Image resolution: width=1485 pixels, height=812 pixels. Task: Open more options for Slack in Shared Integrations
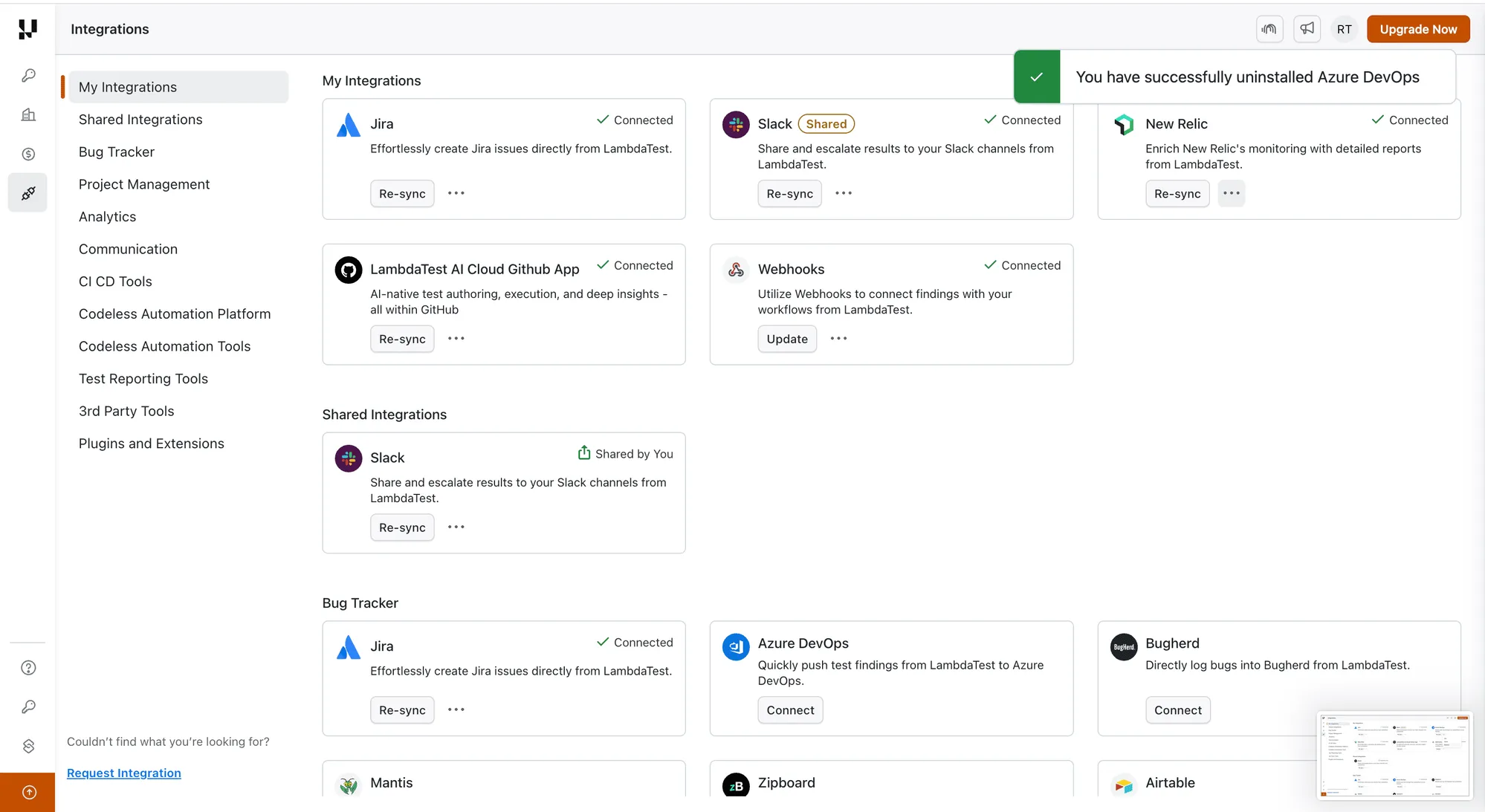[456, 527]
